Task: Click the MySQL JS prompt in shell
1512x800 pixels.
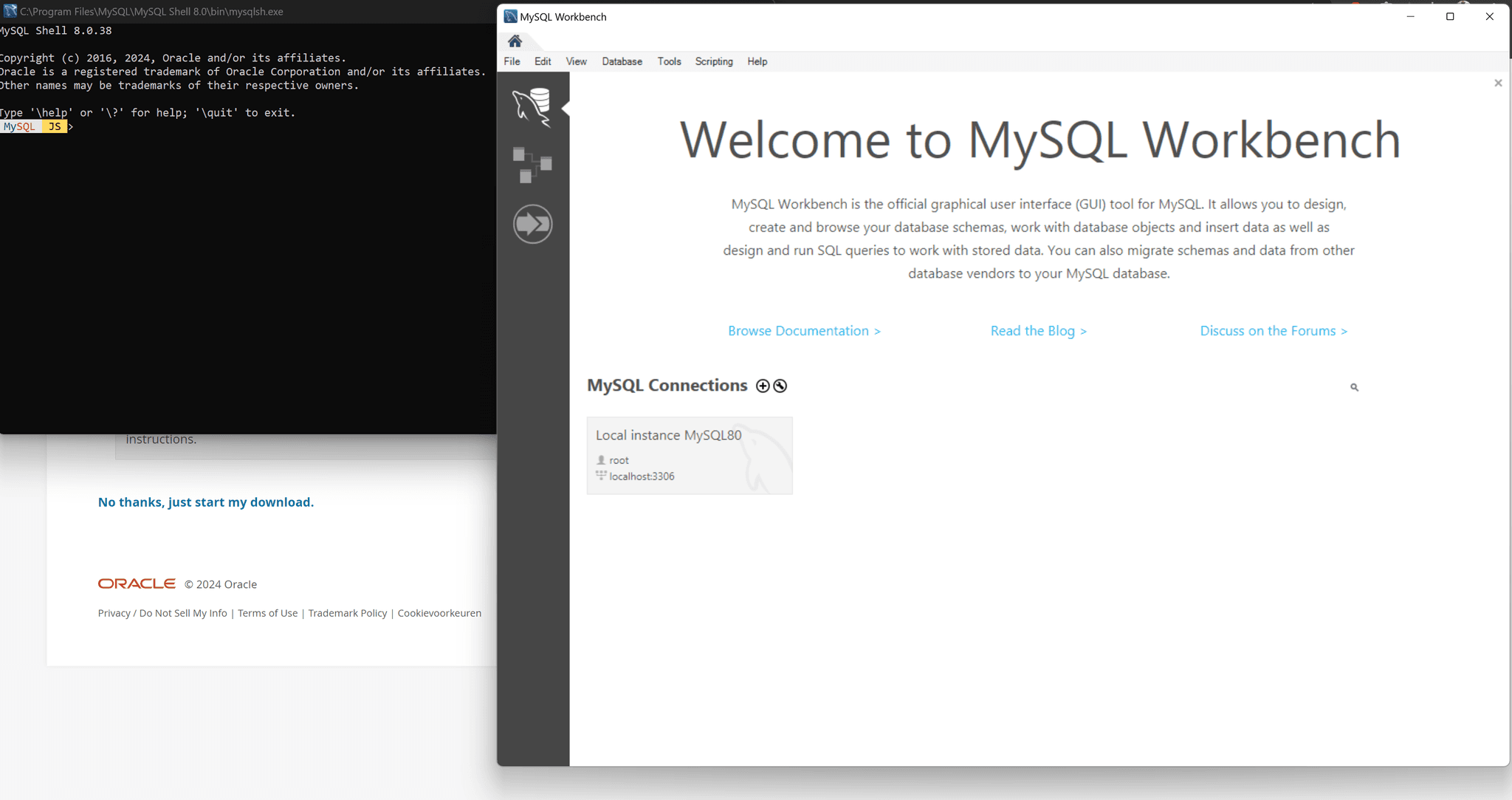Action: click(35, 126)
